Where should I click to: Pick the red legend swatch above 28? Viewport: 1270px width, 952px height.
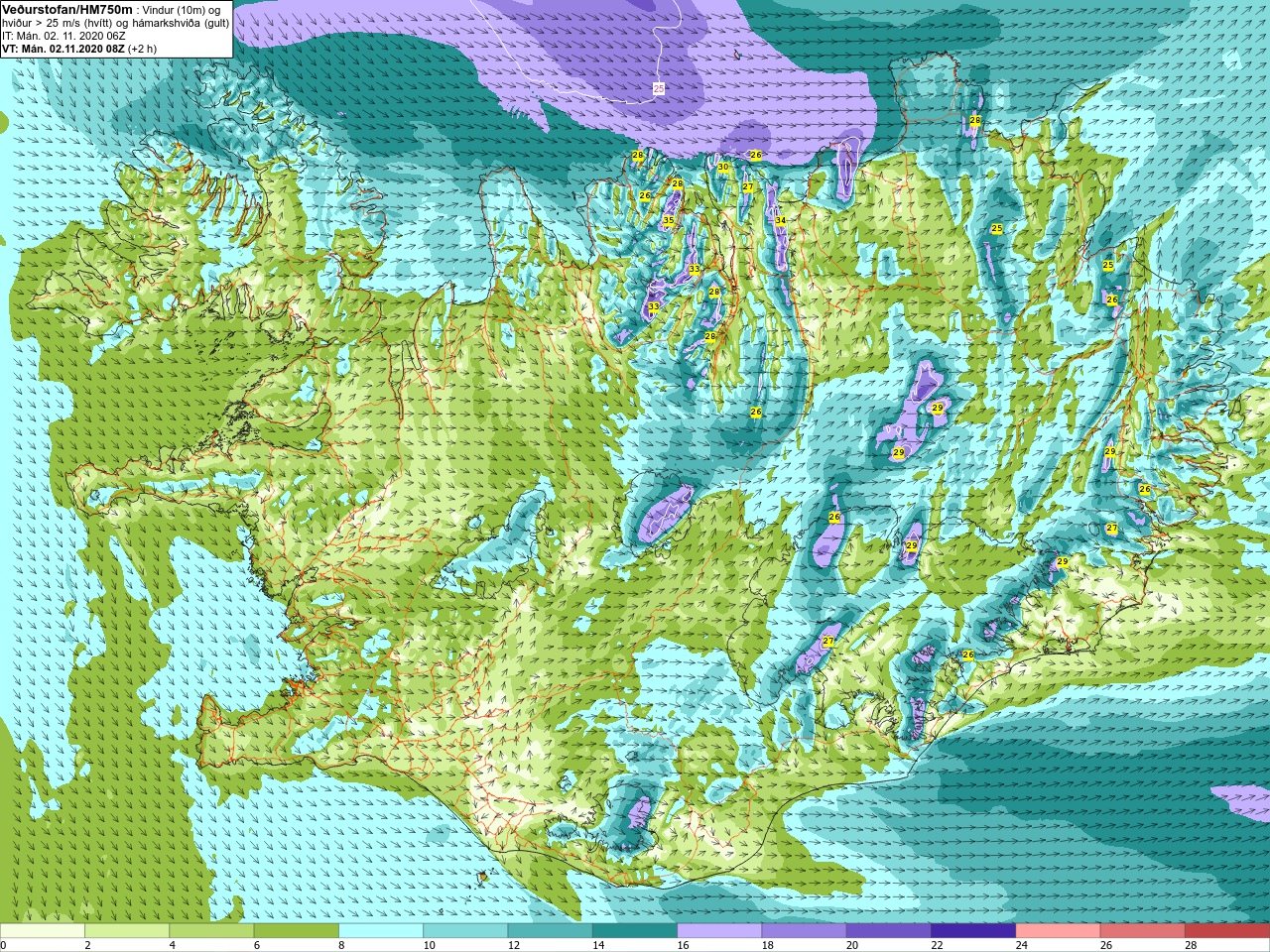tap(1227, 930)
